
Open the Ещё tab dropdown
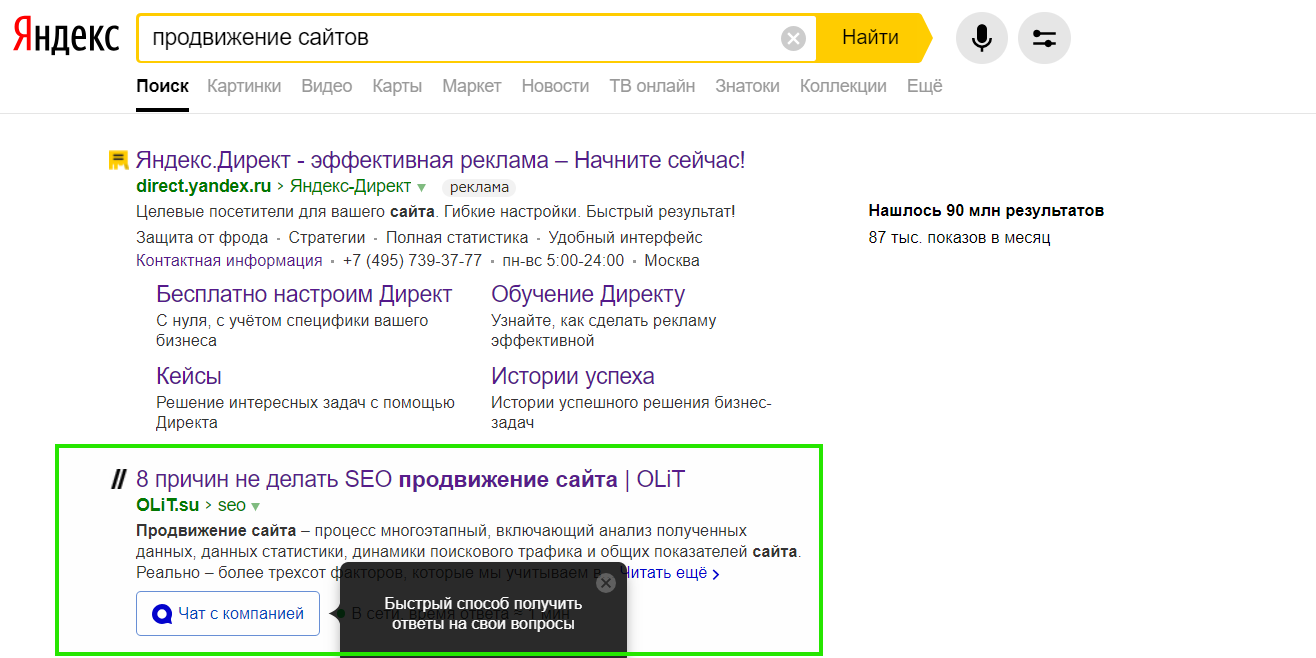coord(924,86)
